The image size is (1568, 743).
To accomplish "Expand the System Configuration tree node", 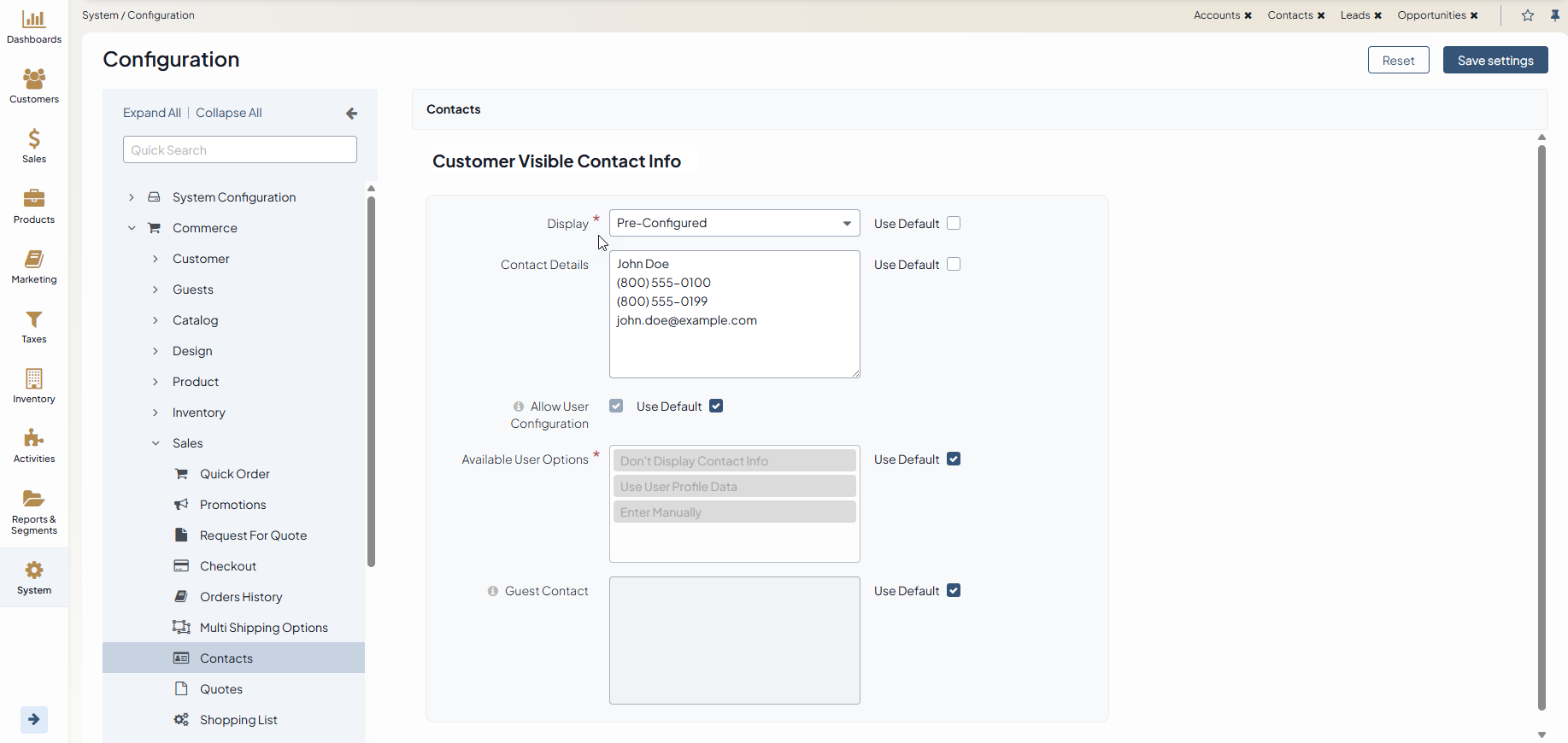I will point(132,197).
